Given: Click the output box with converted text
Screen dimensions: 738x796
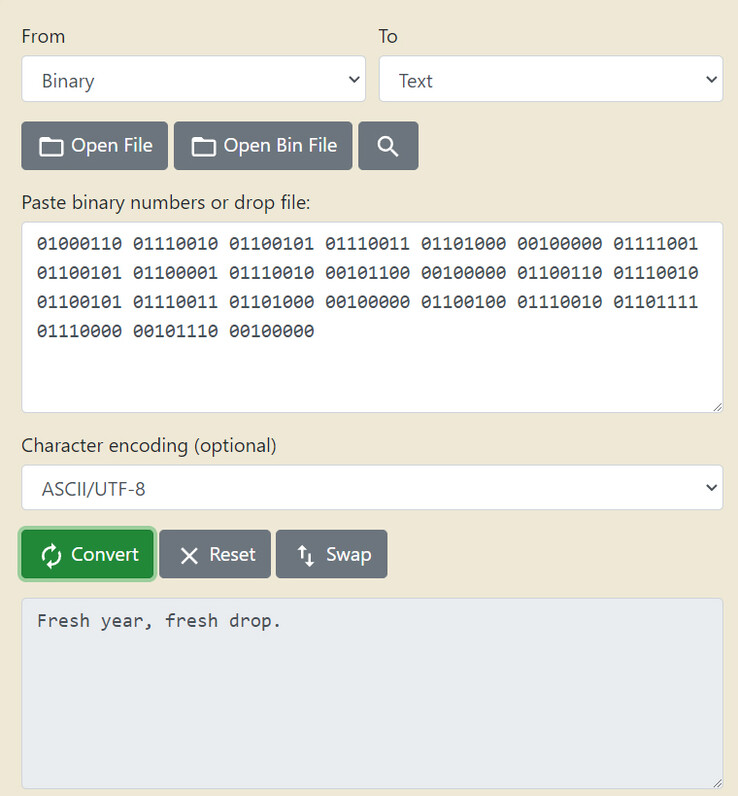Looking at the screenshot, I should coord(371,700).
